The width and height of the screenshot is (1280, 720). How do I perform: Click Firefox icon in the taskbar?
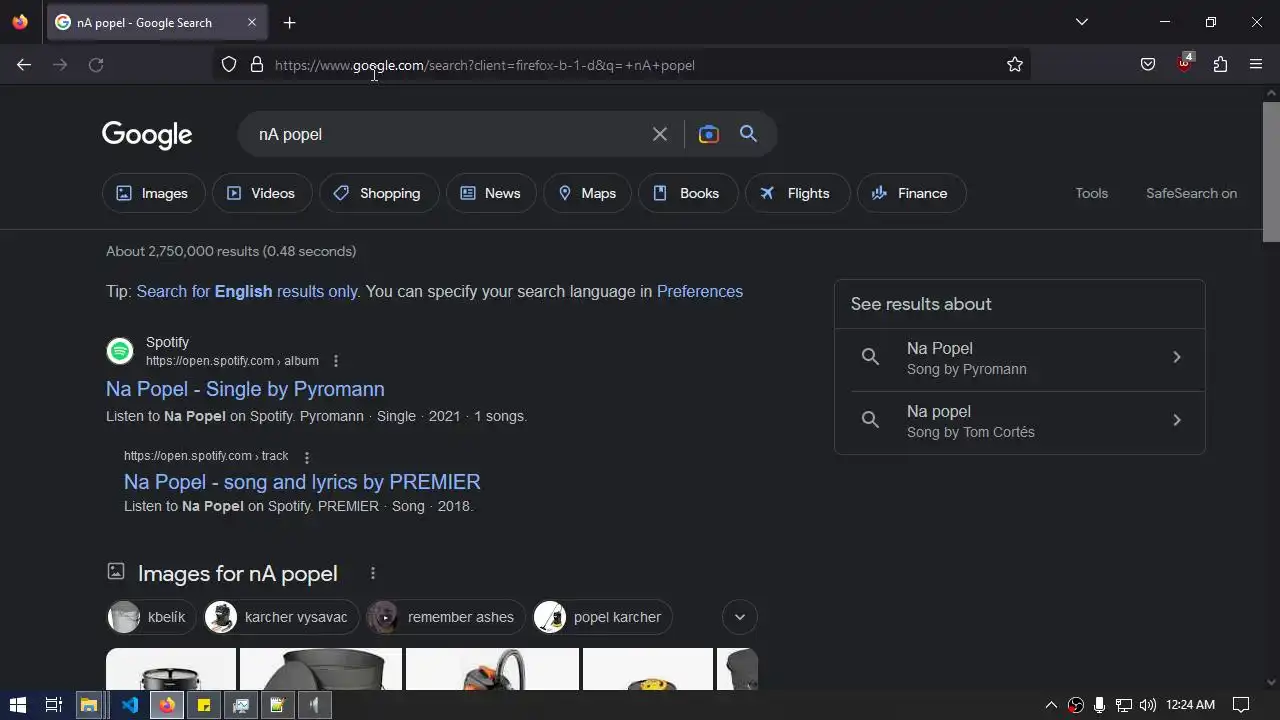[x=167, y=705]
